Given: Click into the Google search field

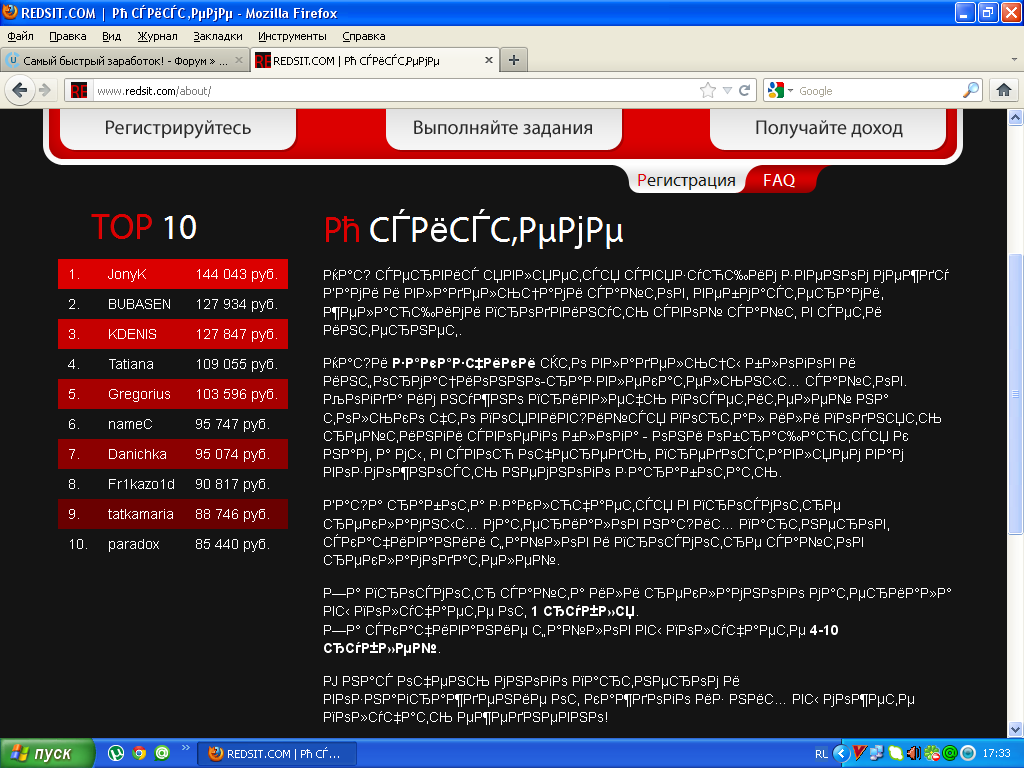Looking at the screenshot, I should point(878,91).
